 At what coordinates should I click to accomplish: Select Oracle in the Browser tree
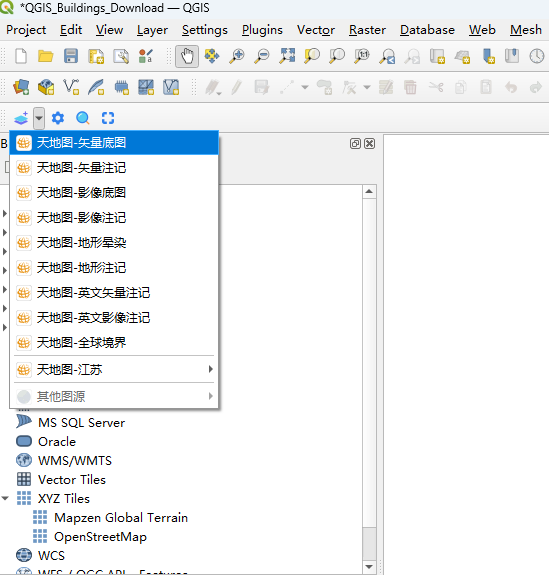[x=57, y=442]
